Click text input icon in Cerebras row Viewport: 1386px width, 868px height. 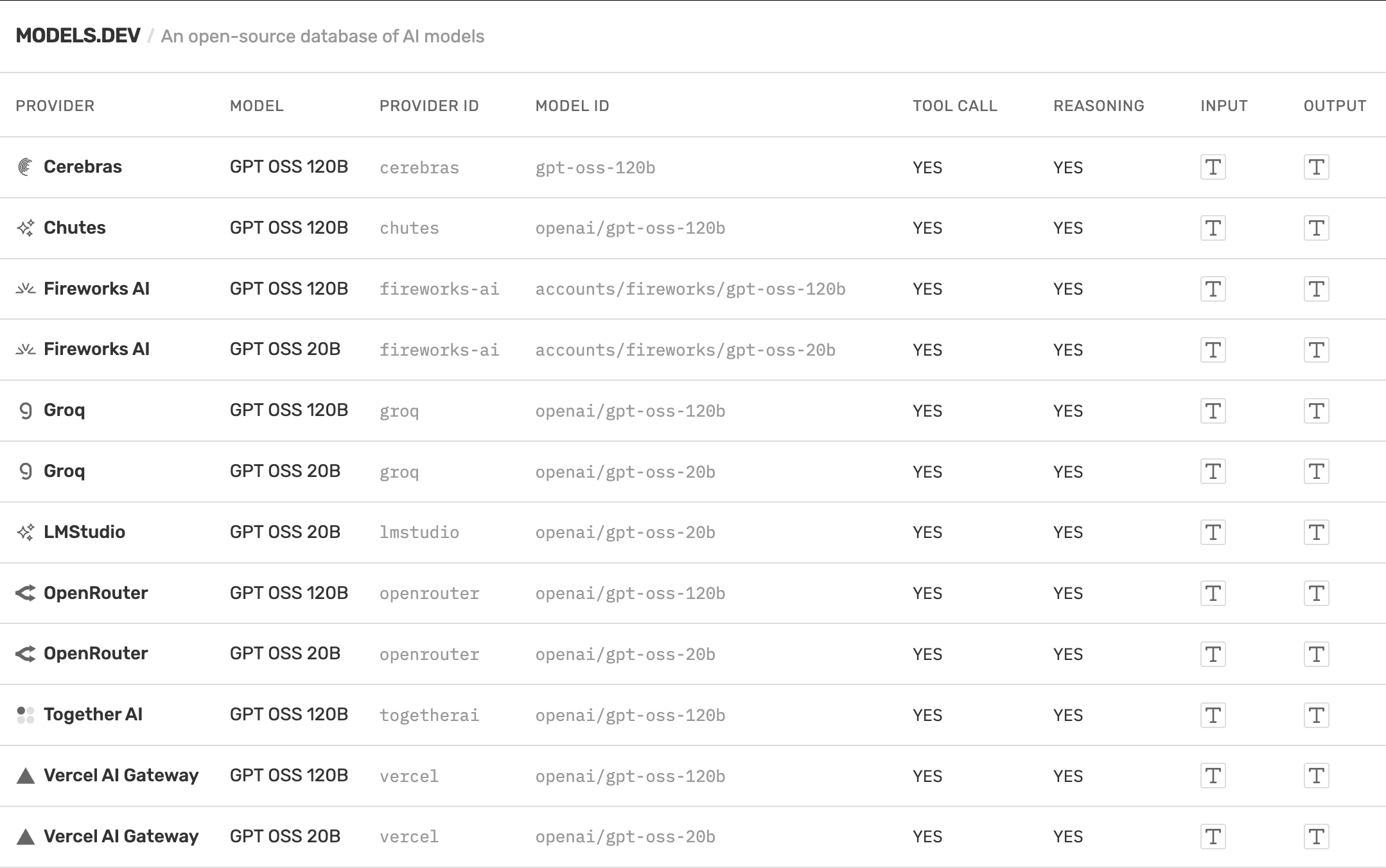pos(1213,168)
